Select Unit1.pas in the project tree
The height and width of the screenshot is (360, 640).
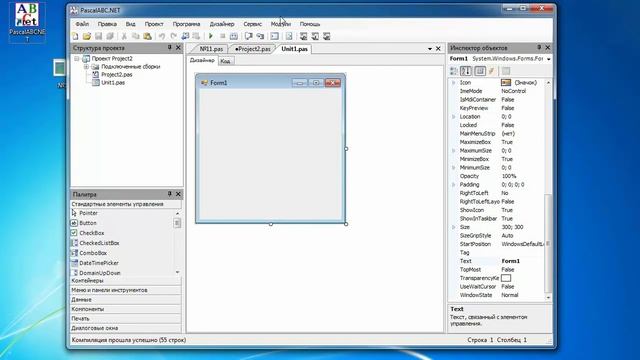pos(113,82)
